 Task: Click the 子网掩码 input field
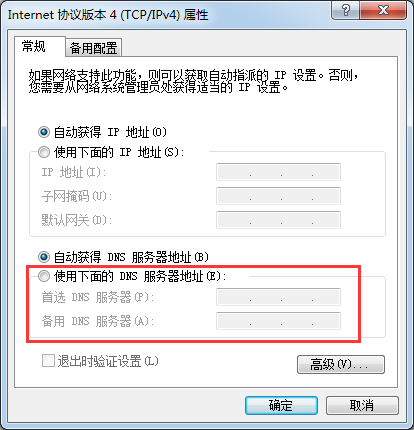click(x=278, y=196)
